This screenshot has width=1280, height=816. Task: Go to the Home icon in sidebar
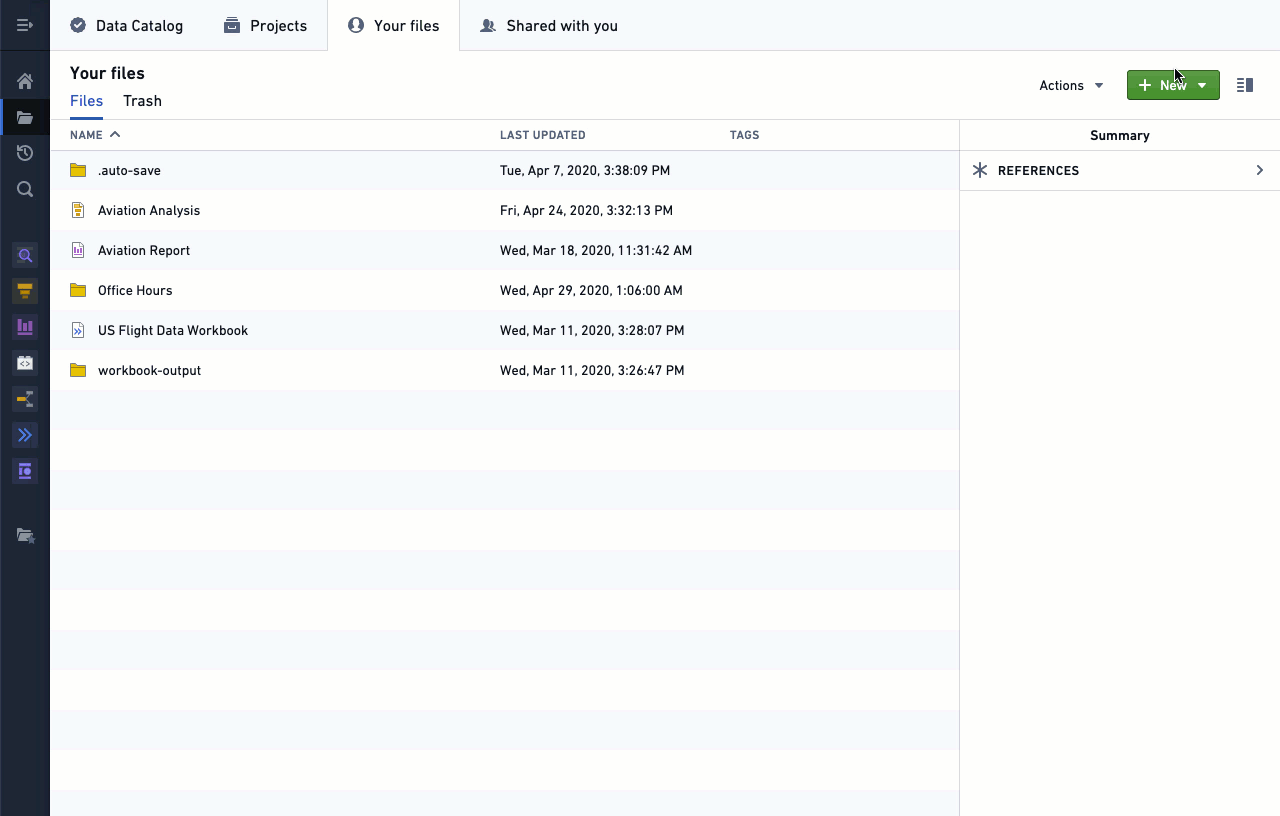click(x=25, y=81)
